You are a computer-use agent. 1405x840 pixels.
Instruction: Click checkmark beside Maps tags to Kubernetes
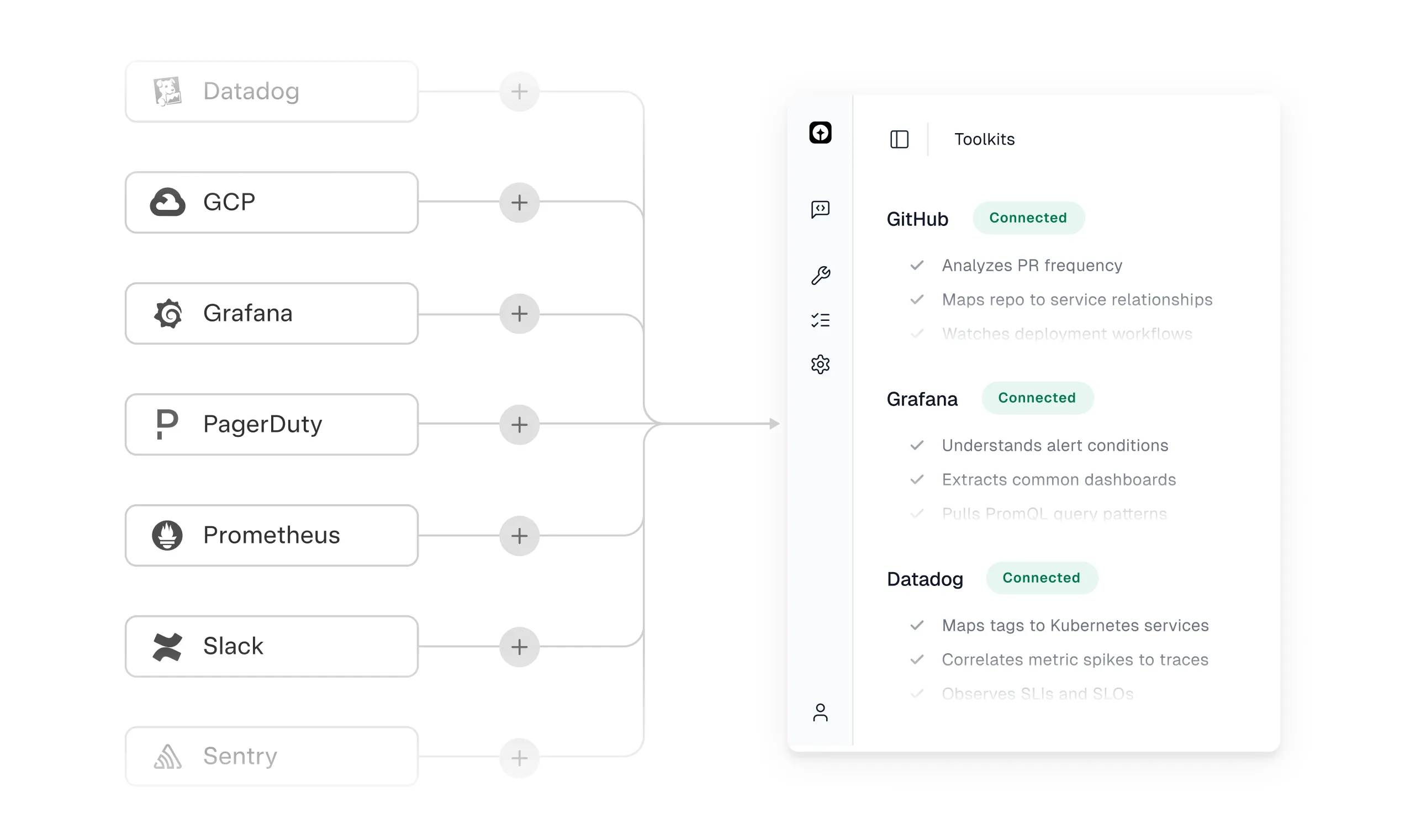point(917,625)
